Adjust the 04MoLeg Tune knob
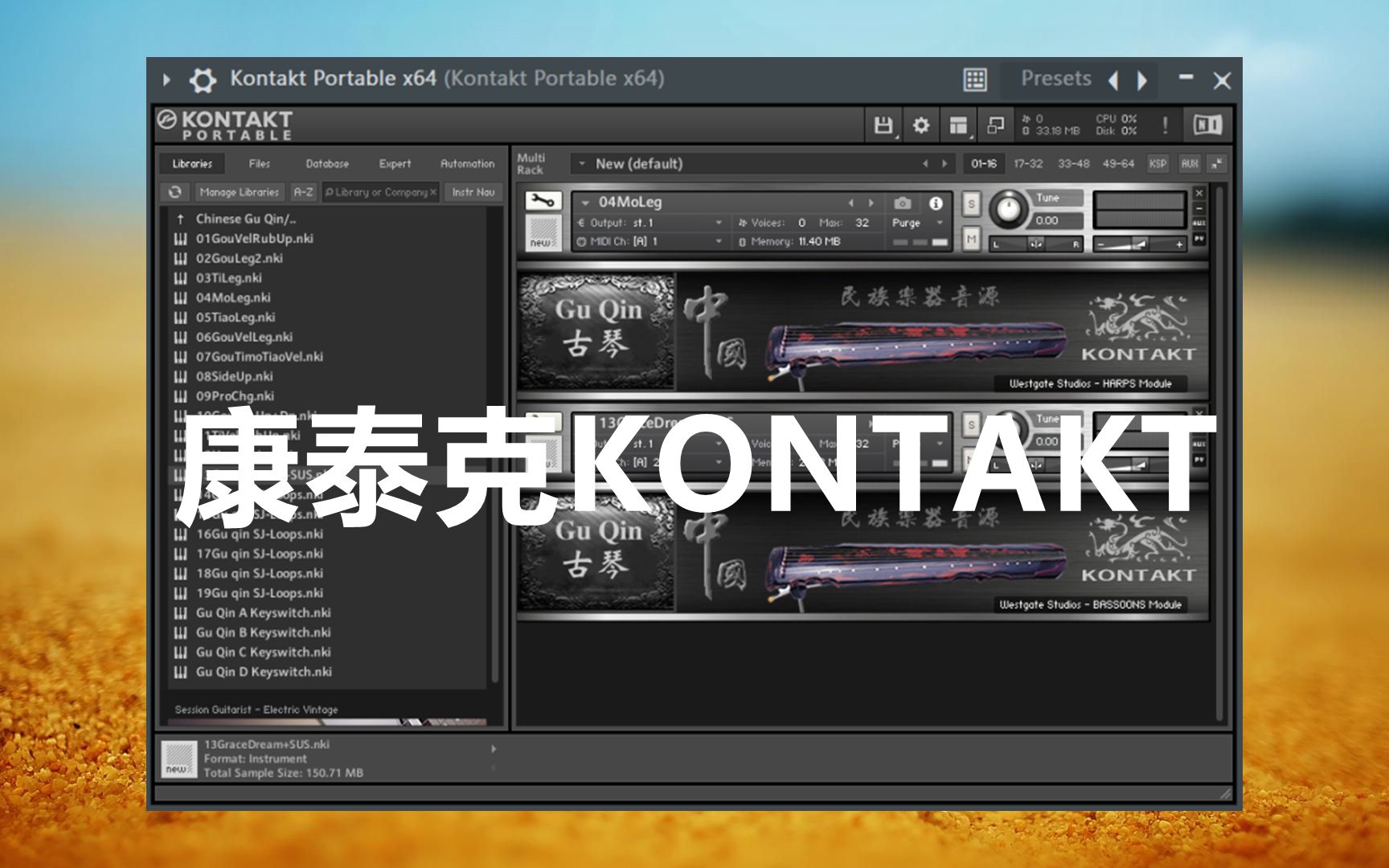 coord(1007,209)
